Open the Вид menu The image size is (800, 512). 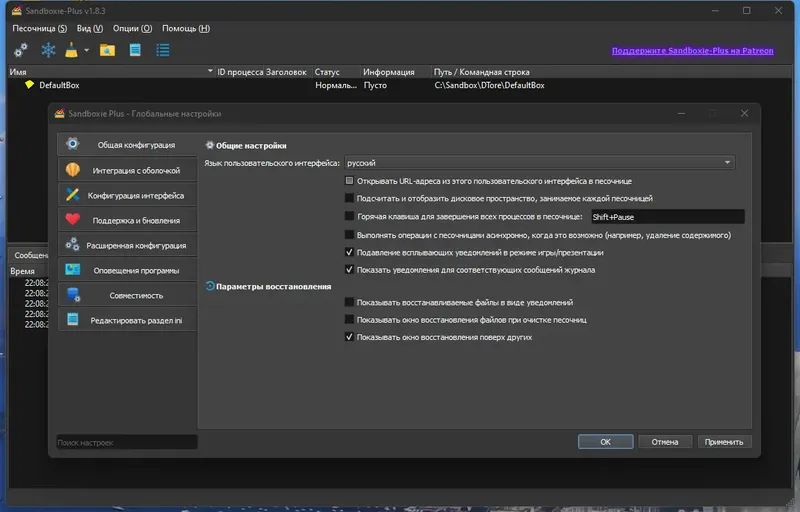point(90,29)
